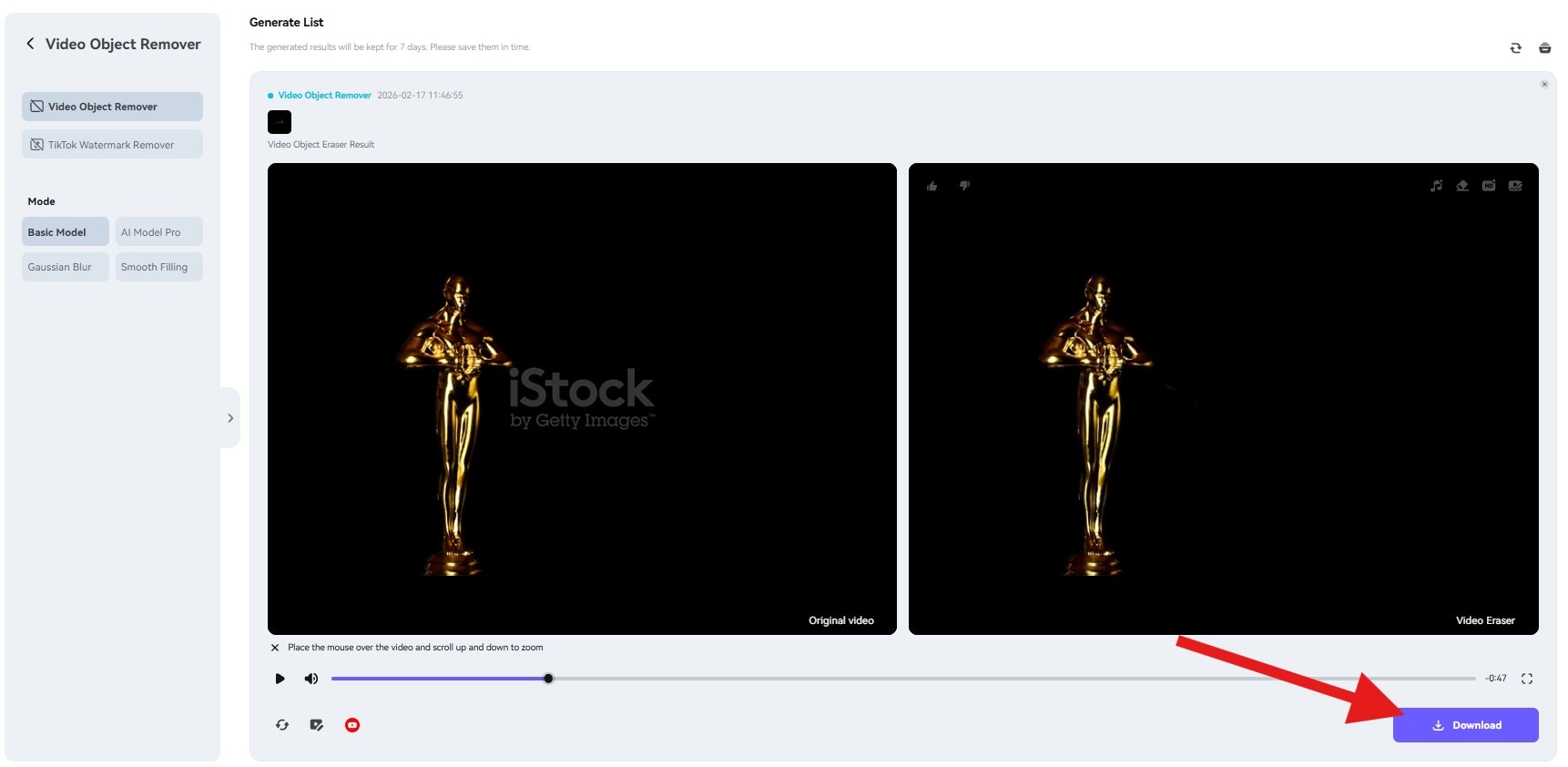Download the erased video
Viewport: 1568px width, 767px height.
click(1466, 725)
